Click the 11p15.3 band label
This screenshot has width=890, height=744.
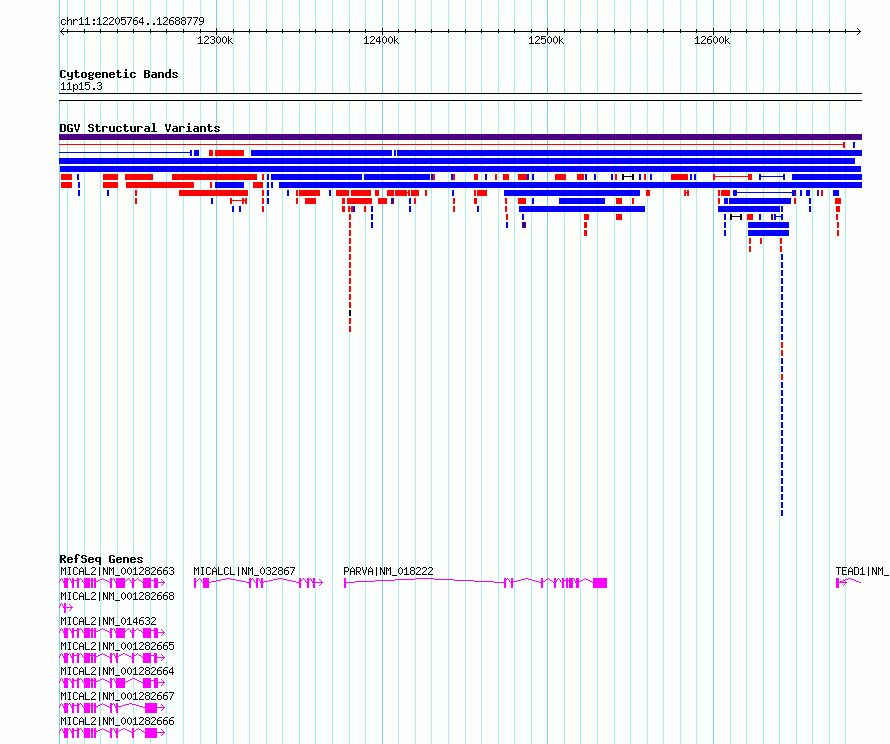pos(81,86)
